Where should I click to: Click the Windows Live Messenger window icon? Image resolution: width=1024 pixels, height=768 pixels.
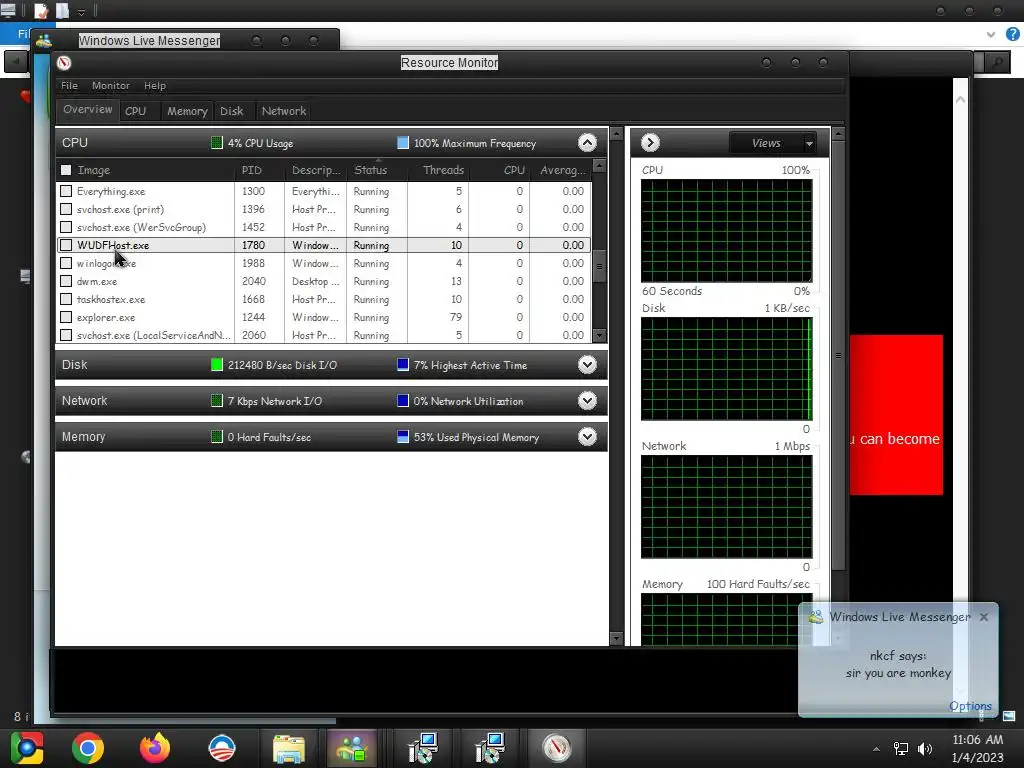tap(44, 40)
